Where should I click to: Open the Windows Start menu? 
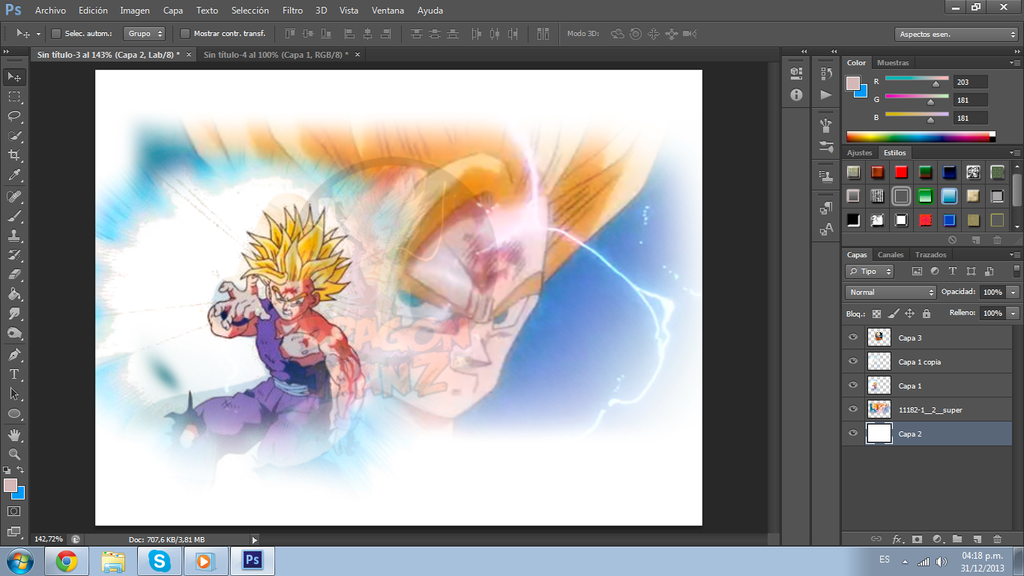pyautogui.click(x=20, y=561)
